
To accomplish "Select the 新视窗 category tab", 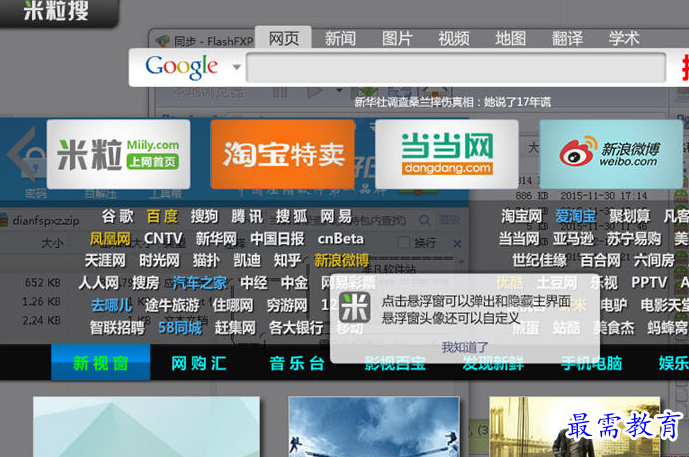I will [x=101, y=363].
